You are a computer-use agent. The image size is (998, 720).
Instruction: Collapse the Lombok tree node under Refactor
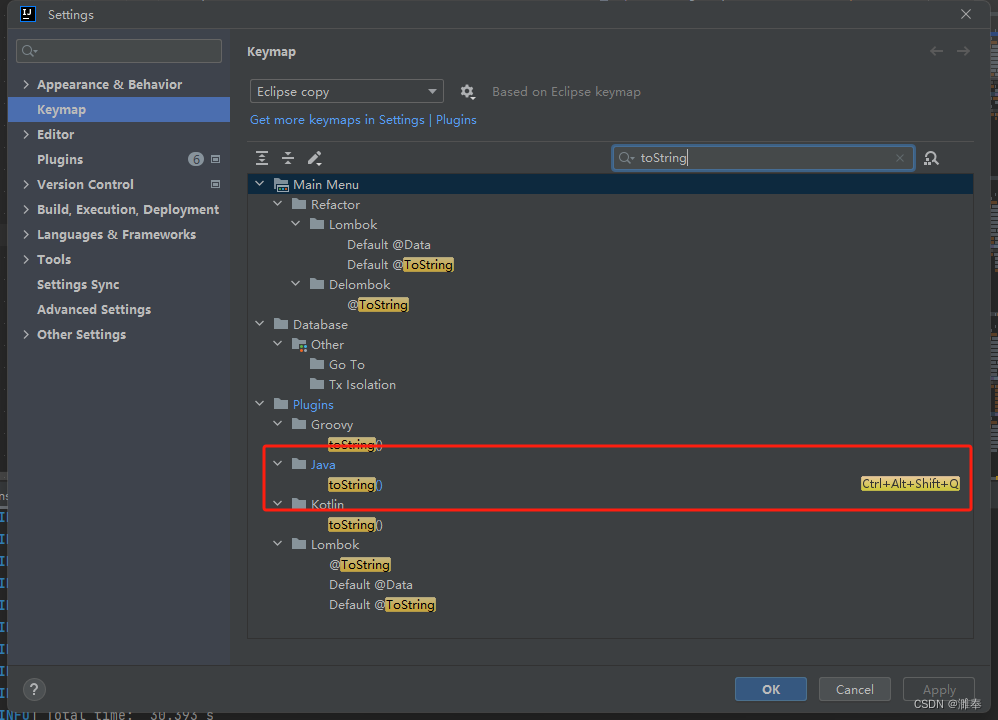pyautogui.click(x=295, y=224)
